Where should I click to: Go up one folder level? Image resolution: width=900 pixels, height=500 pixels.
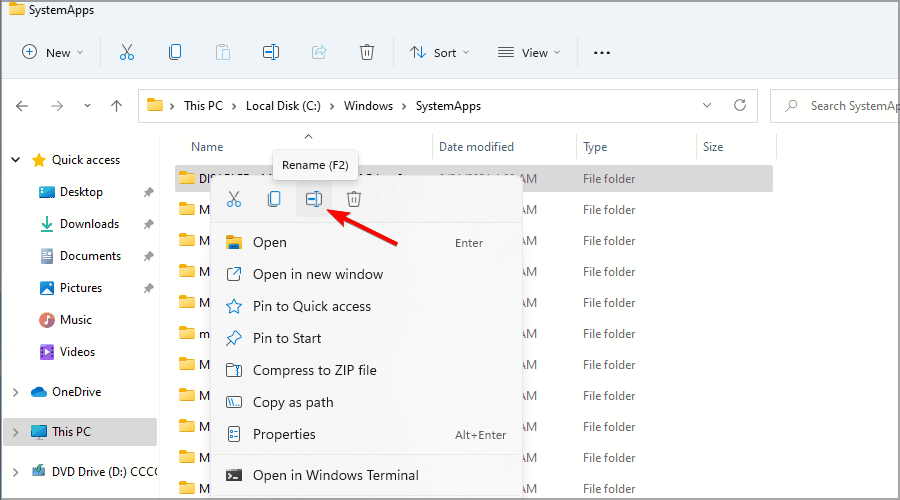click(x=117, y=106)
